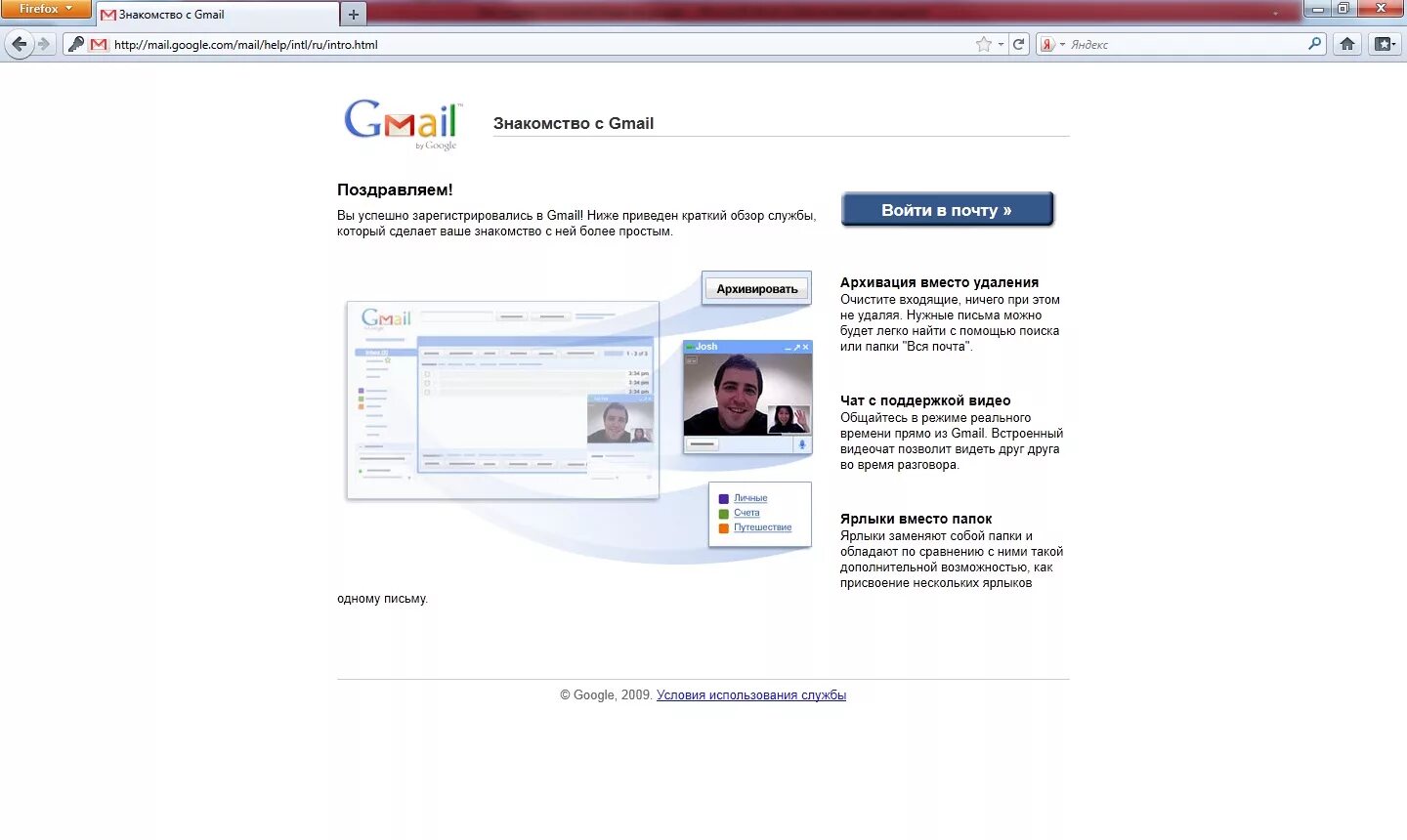Image resolution: width=1407 pixels, height=840 pixels.
Task: Click the Архивировать button in the illustration
Action: pyautogui.click(x=757, y=289)
